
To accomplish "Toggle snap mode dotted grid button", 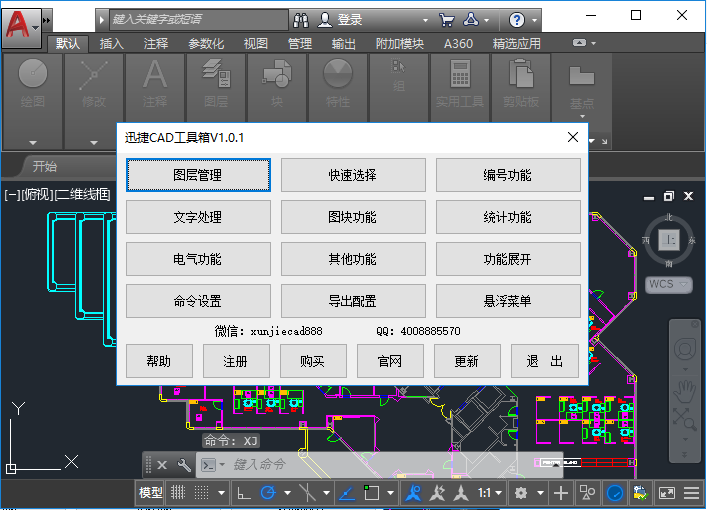I will pyautogui.click(x=201, y=493).
